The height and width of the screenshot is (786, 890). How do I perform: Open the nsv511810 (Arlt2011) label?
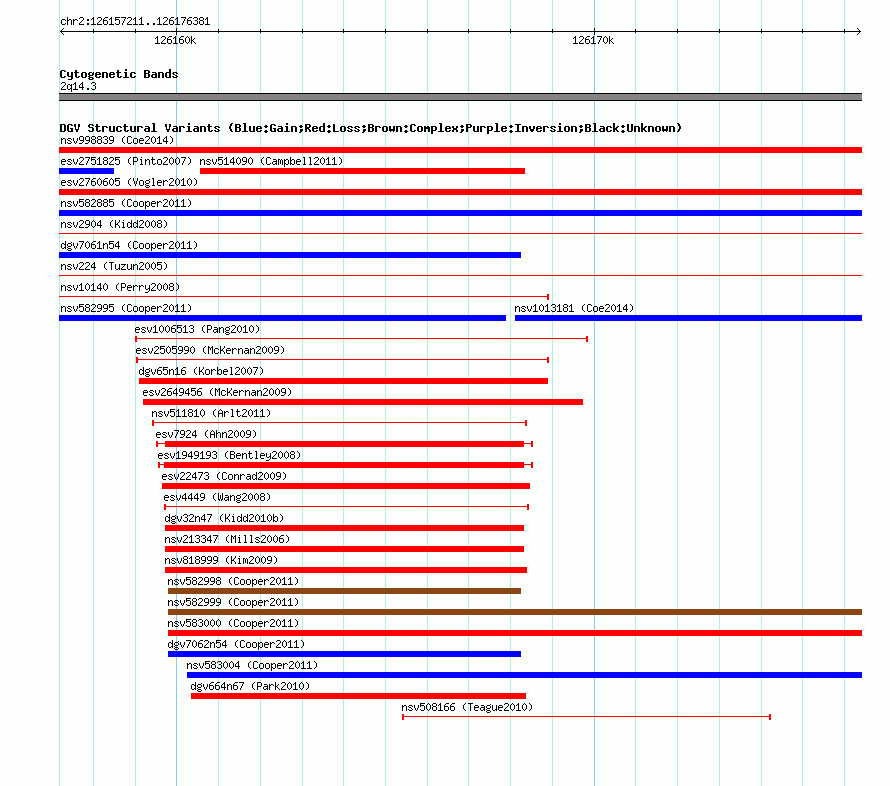click(211, 413)
